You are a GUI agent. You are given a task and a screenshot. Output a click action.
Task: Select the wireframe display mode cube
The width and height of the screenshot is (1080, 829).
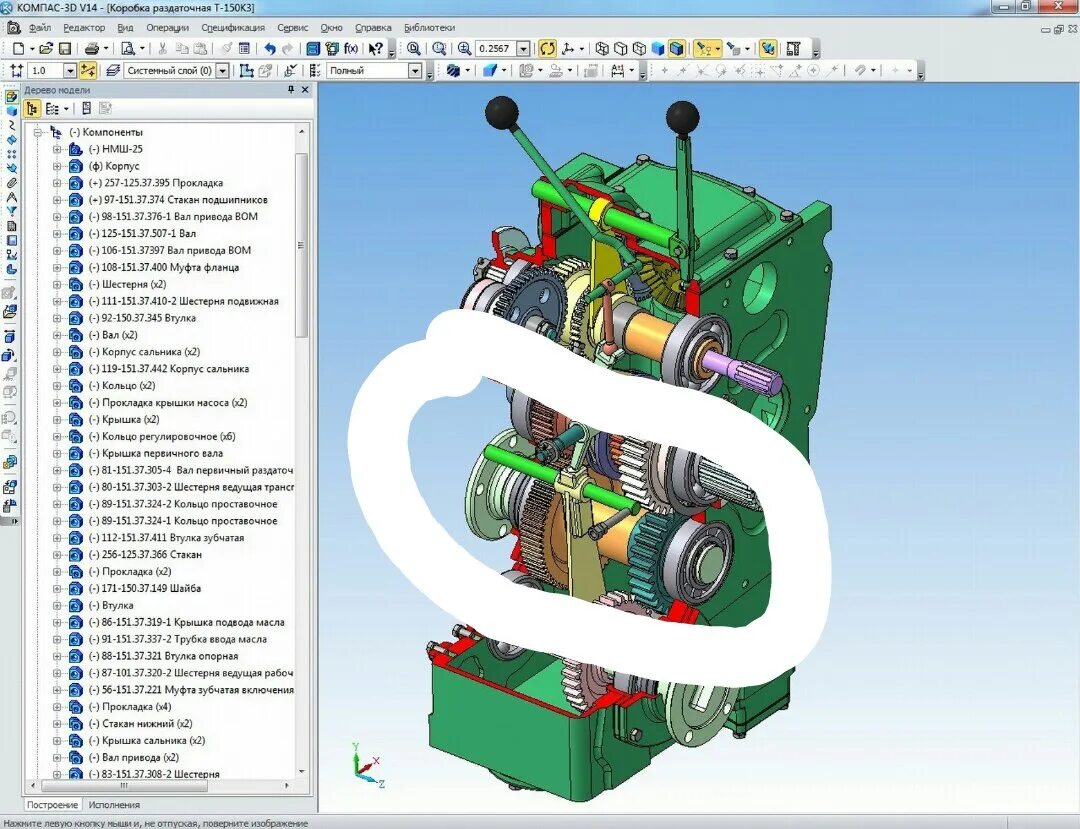click(x=602, y=49)
